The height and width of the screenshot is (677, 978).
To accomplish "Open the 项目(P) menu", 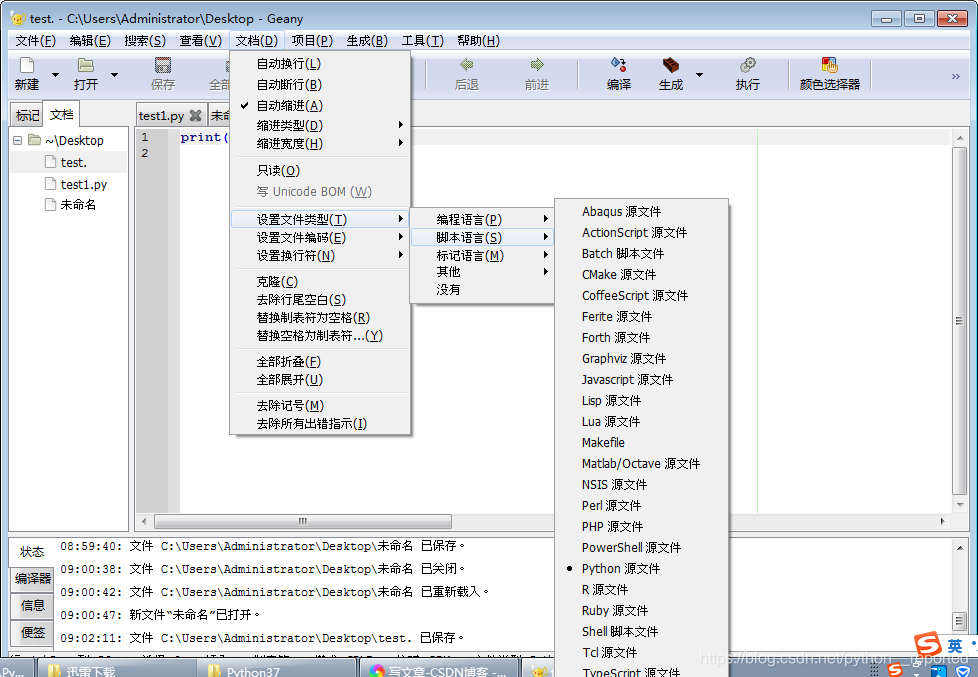I will [312, 41].
